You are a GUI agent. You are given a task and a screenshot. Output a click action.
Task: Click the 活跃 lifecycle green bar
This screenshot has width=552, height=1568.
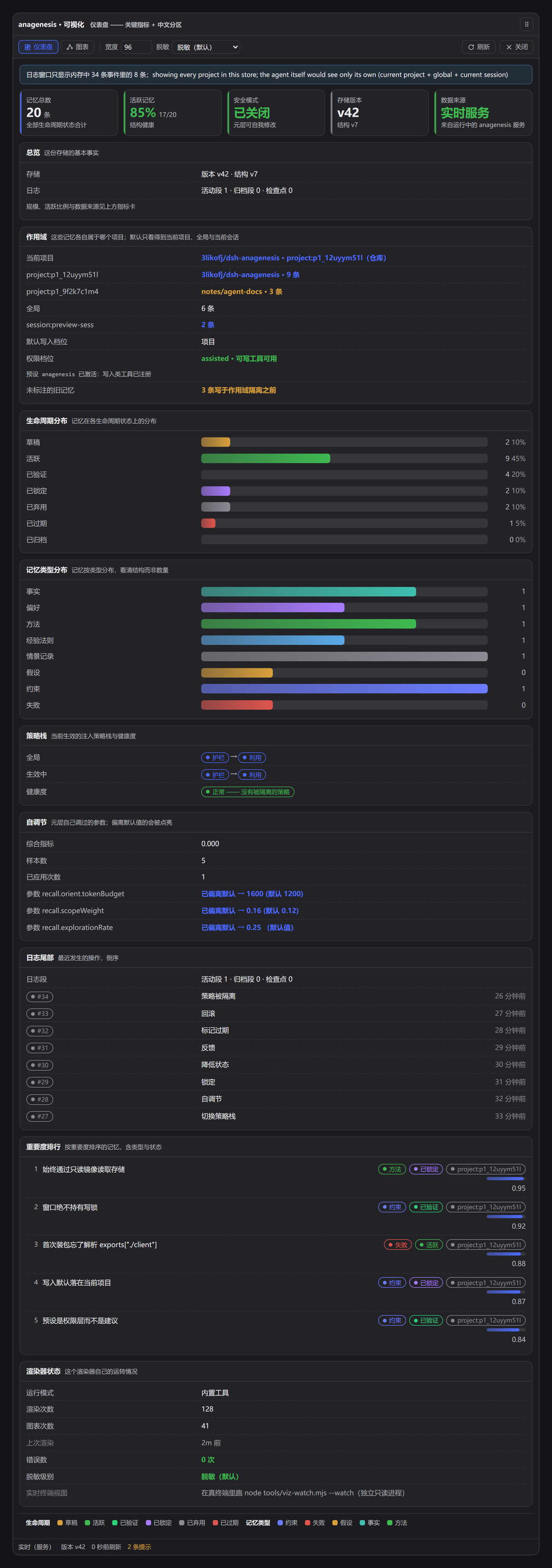click(266, 458)
